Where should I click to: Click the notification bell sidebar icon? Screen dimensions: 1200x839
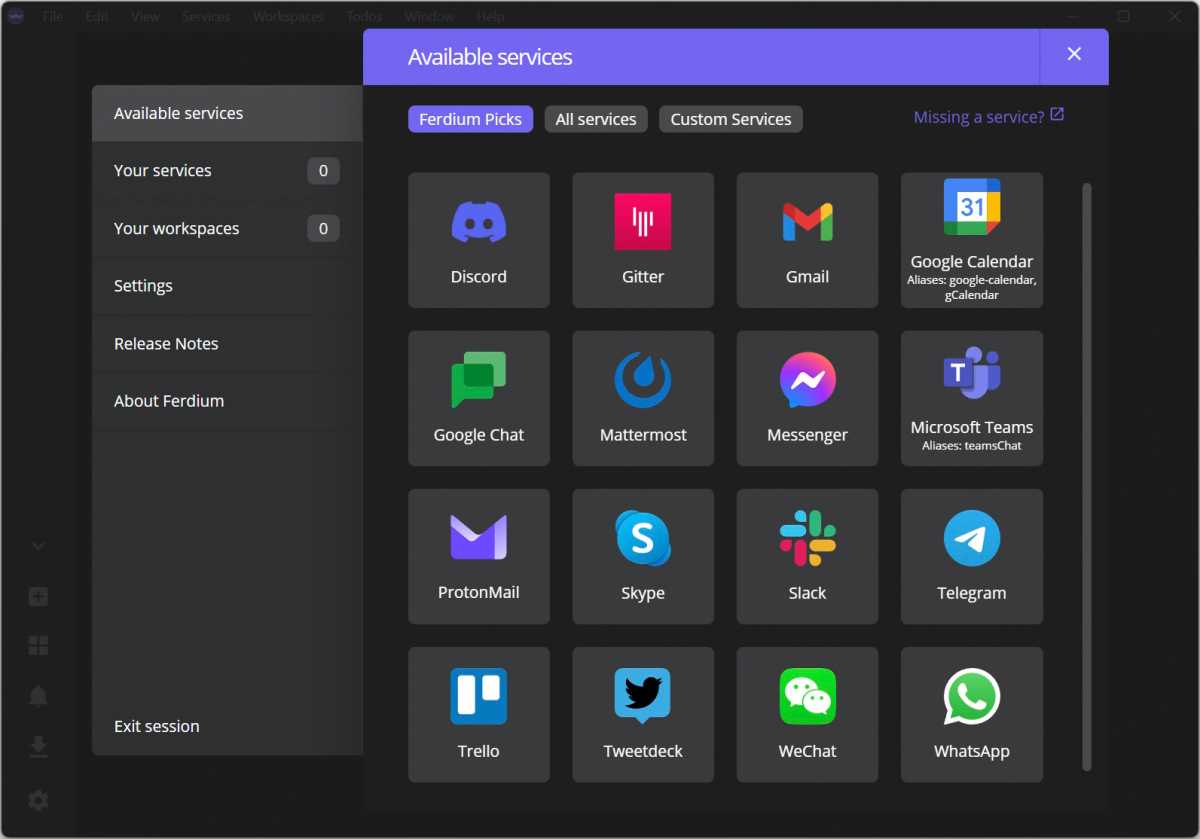38,696
